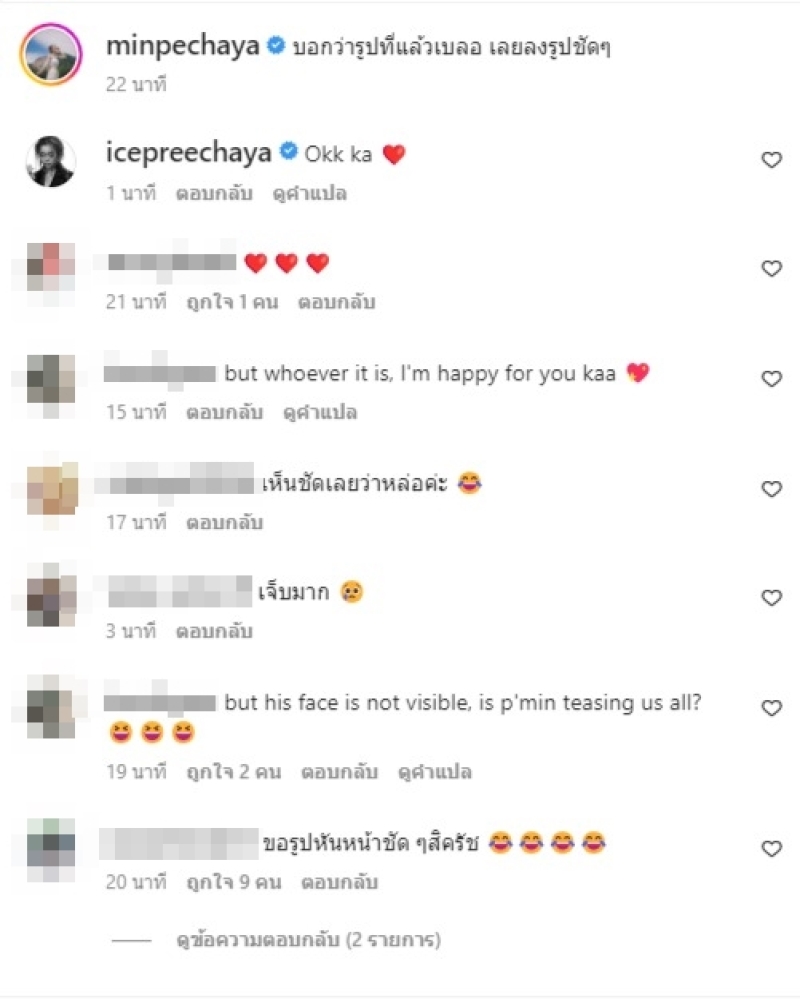Open minpechaya's profile picture story
The height and width of the screenshot is (999, 800).
tap(51, 54)
